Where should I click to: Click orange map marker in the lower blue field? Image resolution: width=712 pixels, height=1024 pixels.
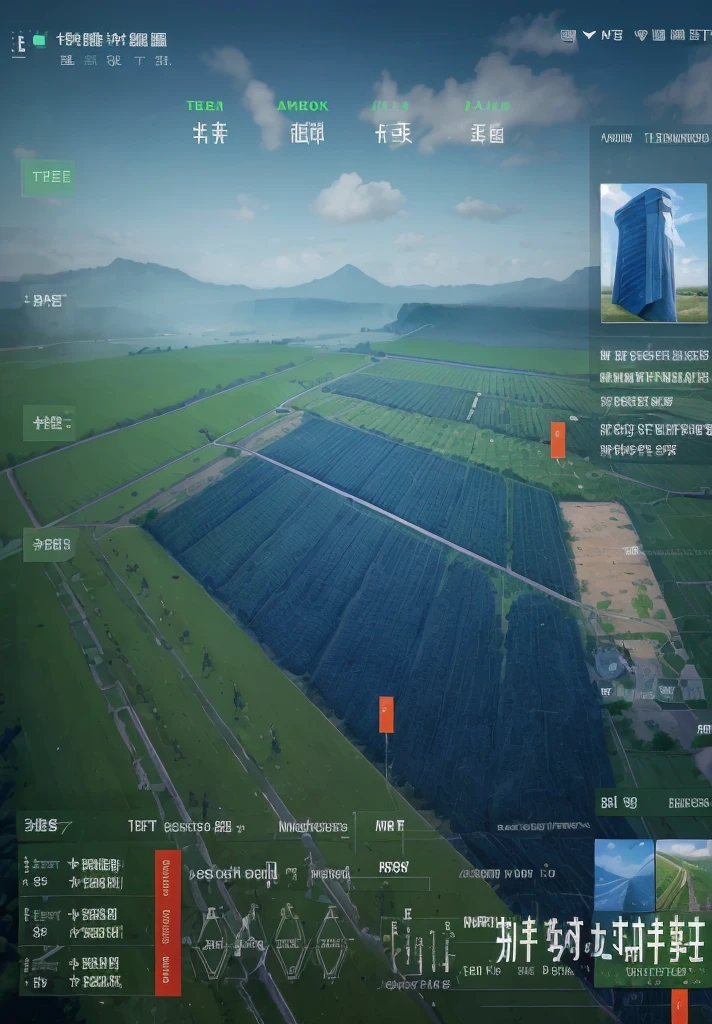click(386, 714)
